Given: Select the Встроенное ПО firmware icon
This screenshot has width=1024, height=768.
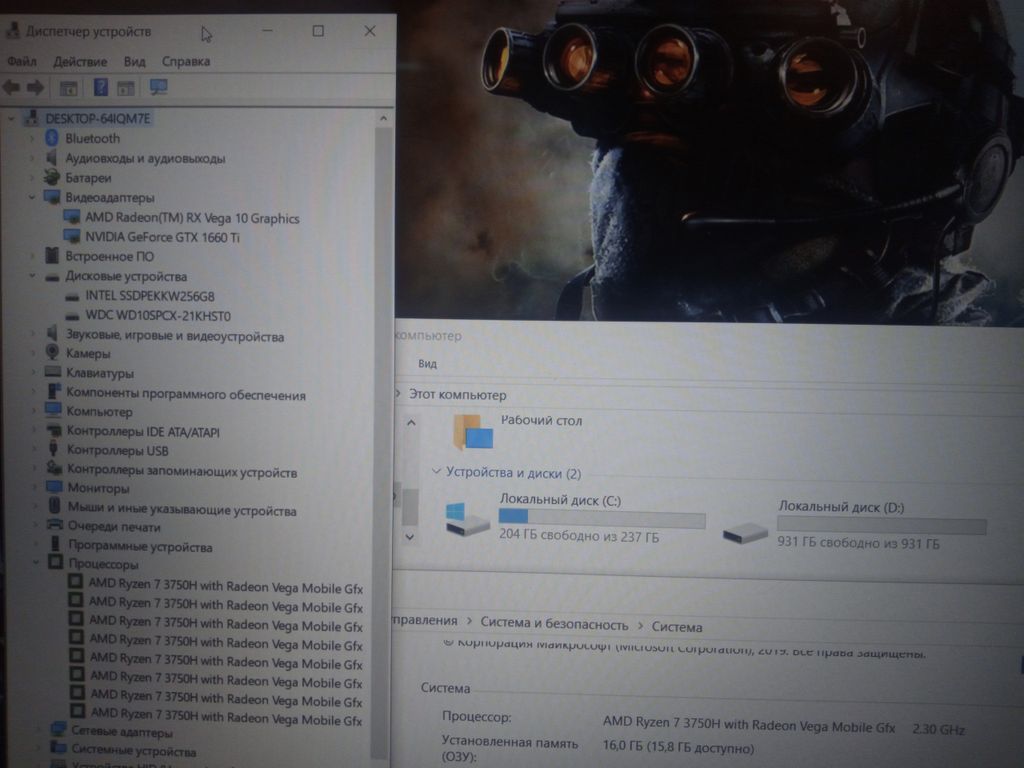Looking at the screenshot, I should (52, 255).
